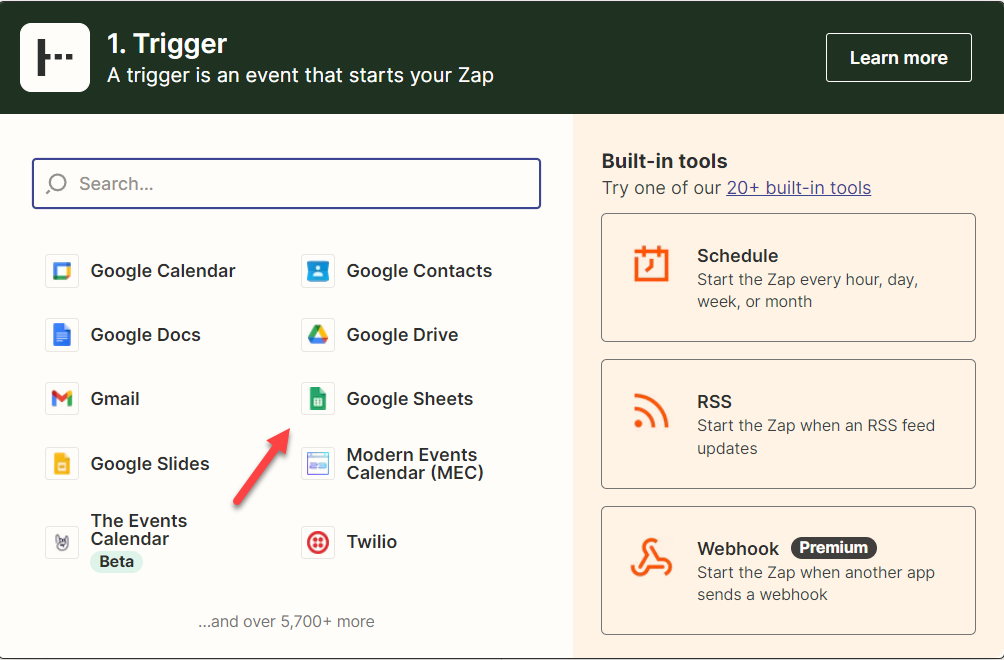Click the Learn more button
1004x660 pixels.
[898, 58]
